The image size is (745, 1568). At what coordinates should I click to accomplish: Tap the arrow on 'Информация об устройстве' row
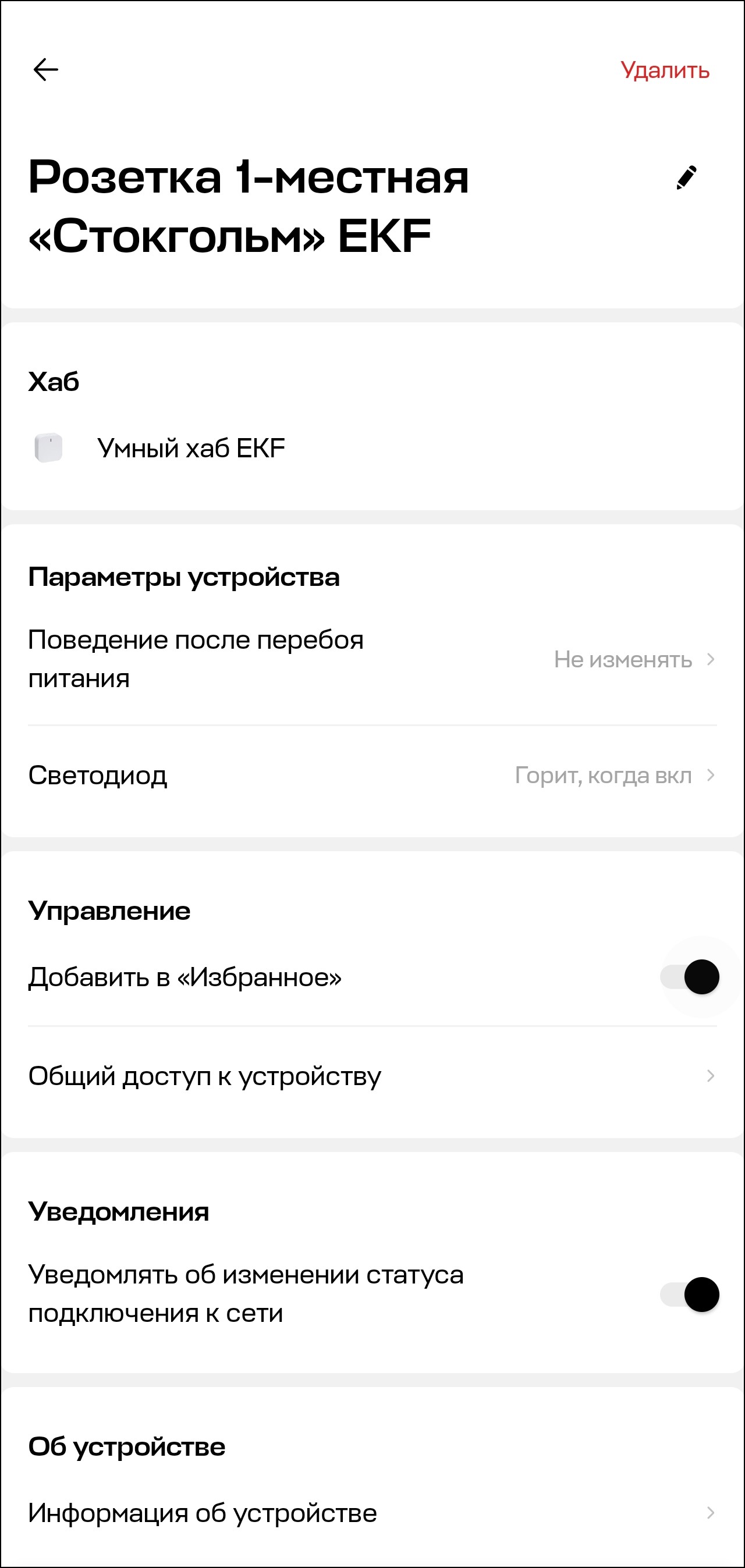710,1512
